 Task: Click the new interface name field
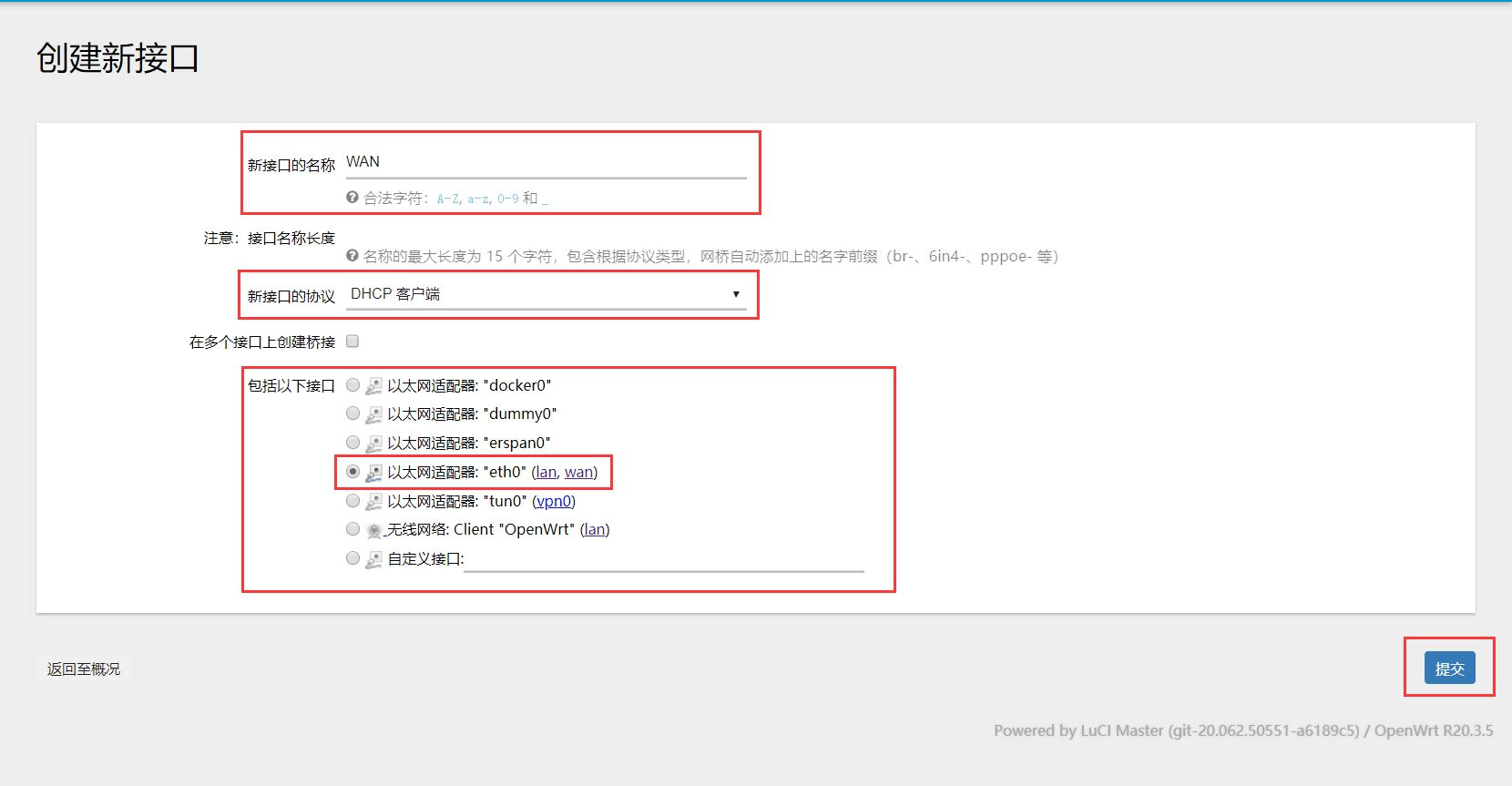tap(547, 162)
